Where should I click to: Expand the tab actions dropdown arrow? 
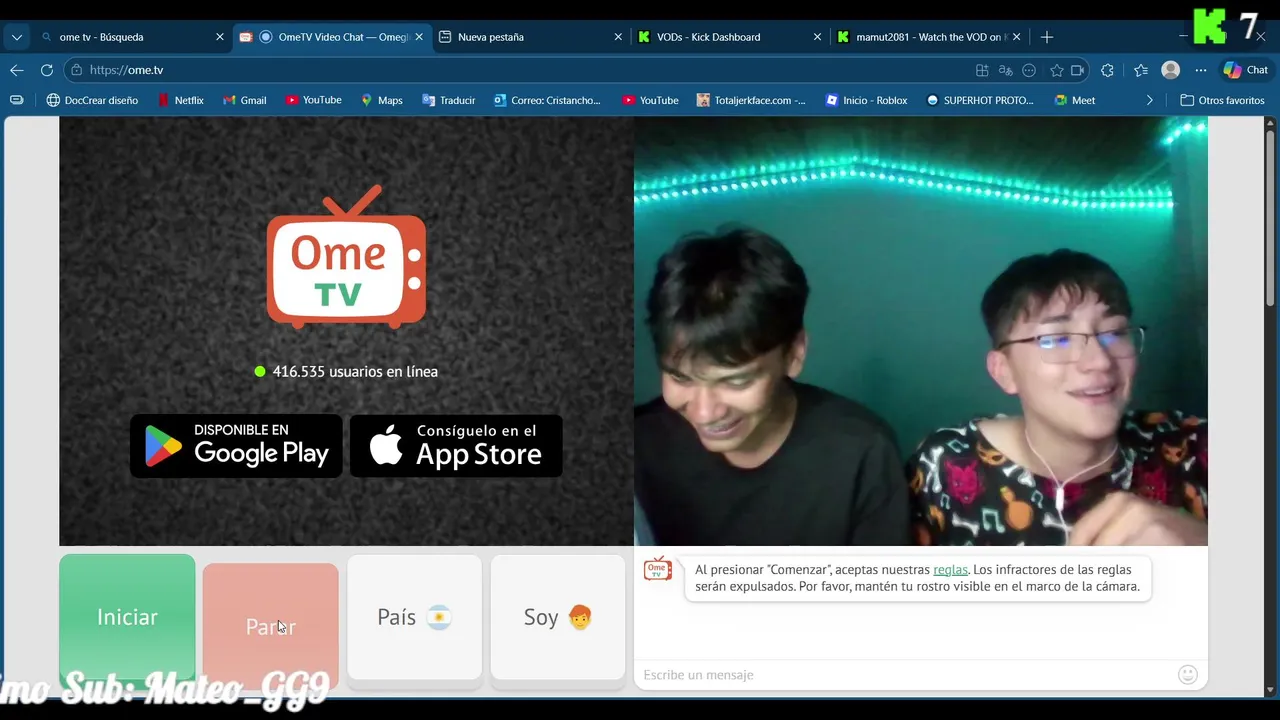[17, 37]
